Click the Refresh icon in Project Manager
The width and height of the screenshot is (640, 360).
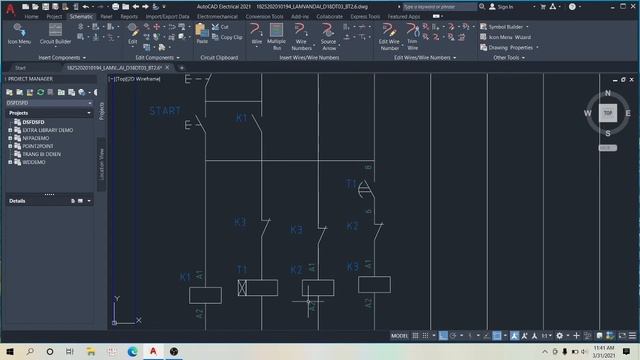pyautogui.click(x=40, y=92)
